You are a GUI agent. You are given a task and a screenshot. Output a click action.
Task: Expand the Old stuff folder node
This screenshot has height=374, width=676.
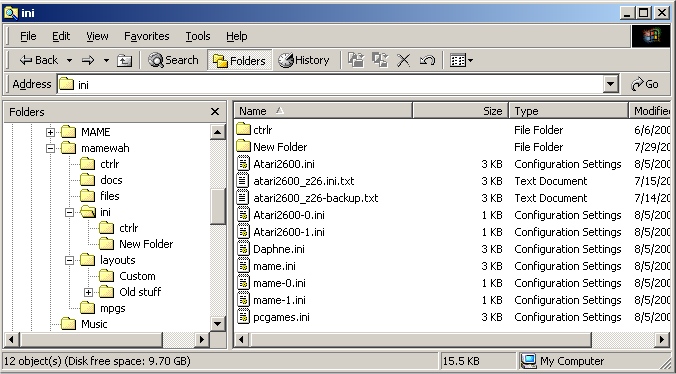(88, 293)
